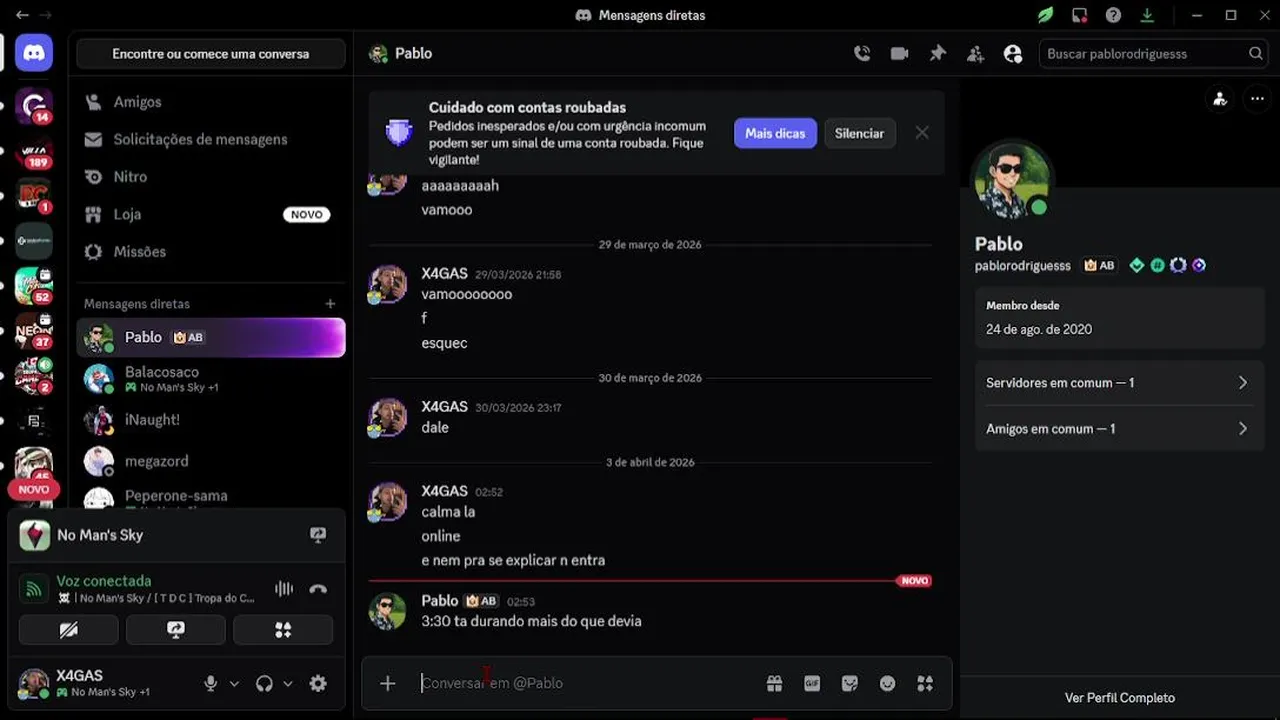Open the Loja shop page
Viewport: 1280px width, 720px height.
pyautogui.click(x=211, y=214)
